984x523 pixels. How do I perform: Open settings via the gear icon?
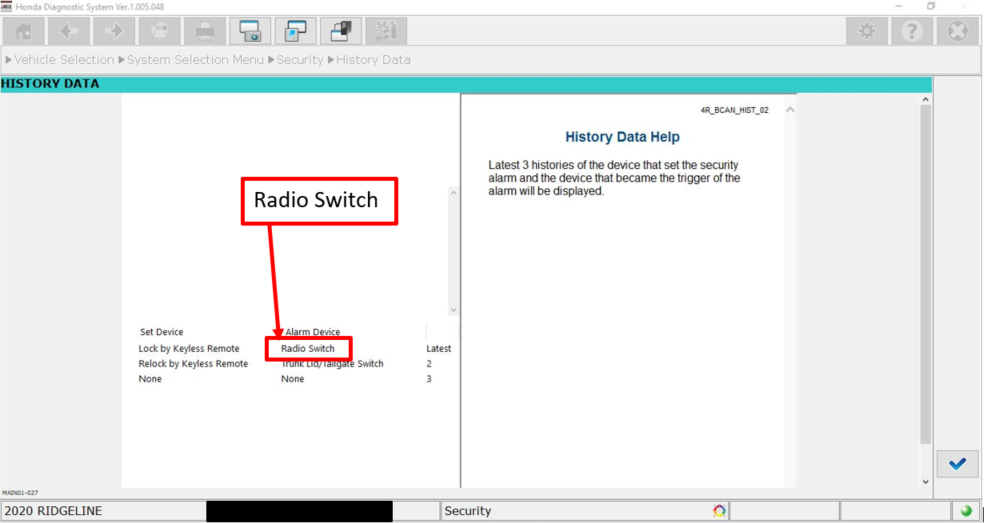866,31
